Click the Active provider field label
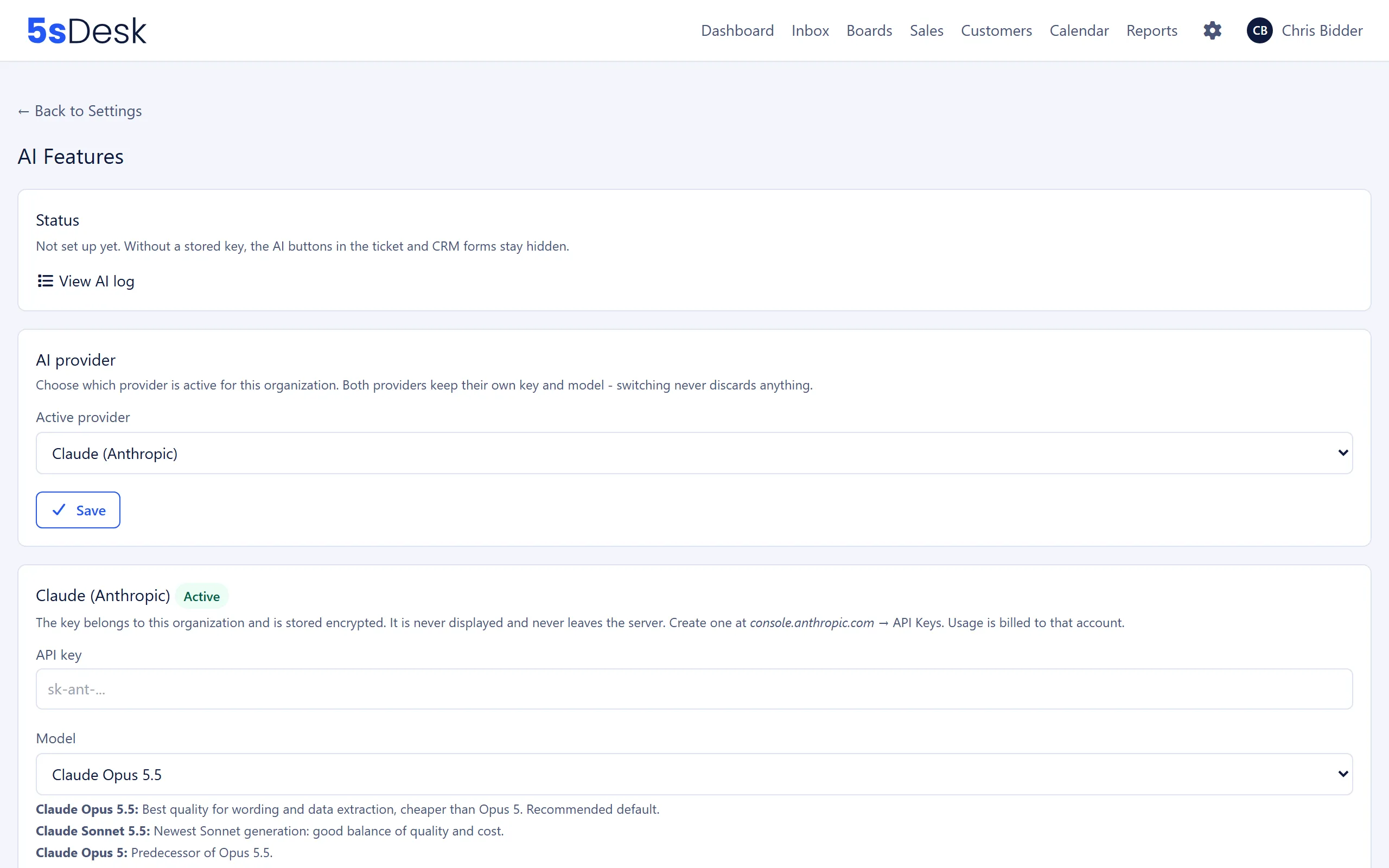The width and height of the screenshot is (1389, 868). click(x=82, y=417)
